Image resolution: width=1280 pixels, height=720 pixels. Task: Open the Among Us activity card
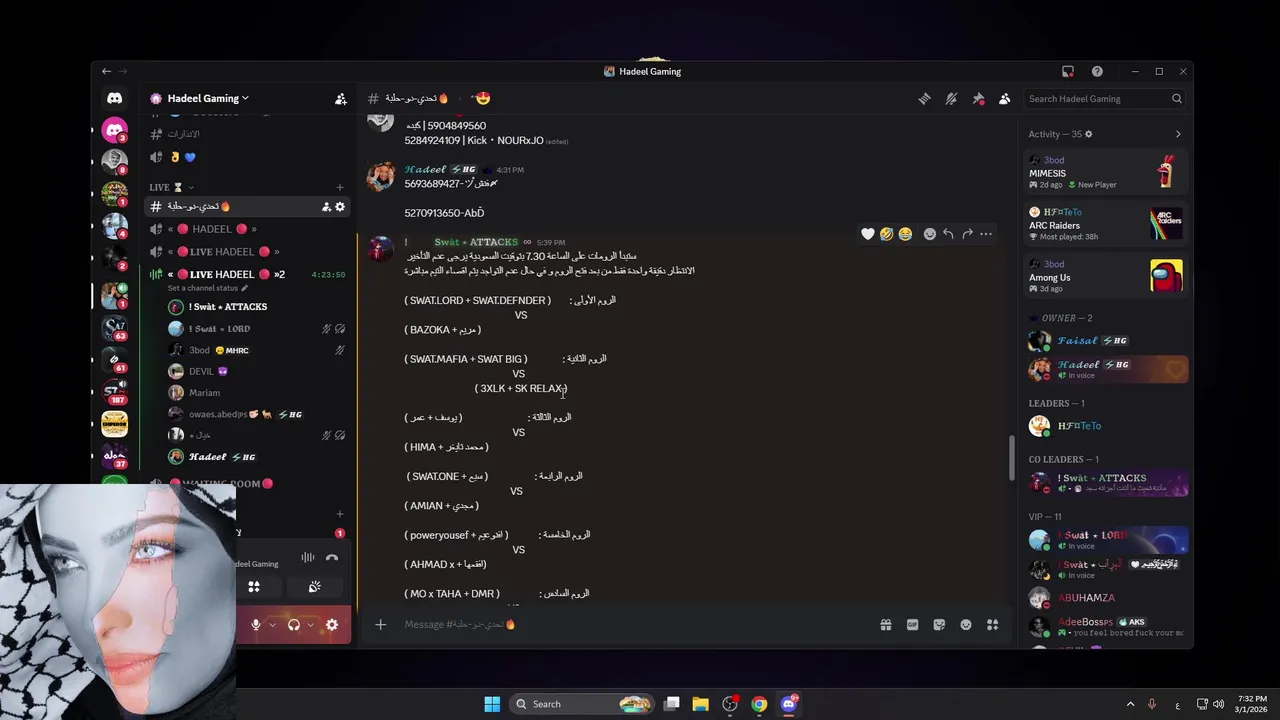click(1108, 276)
